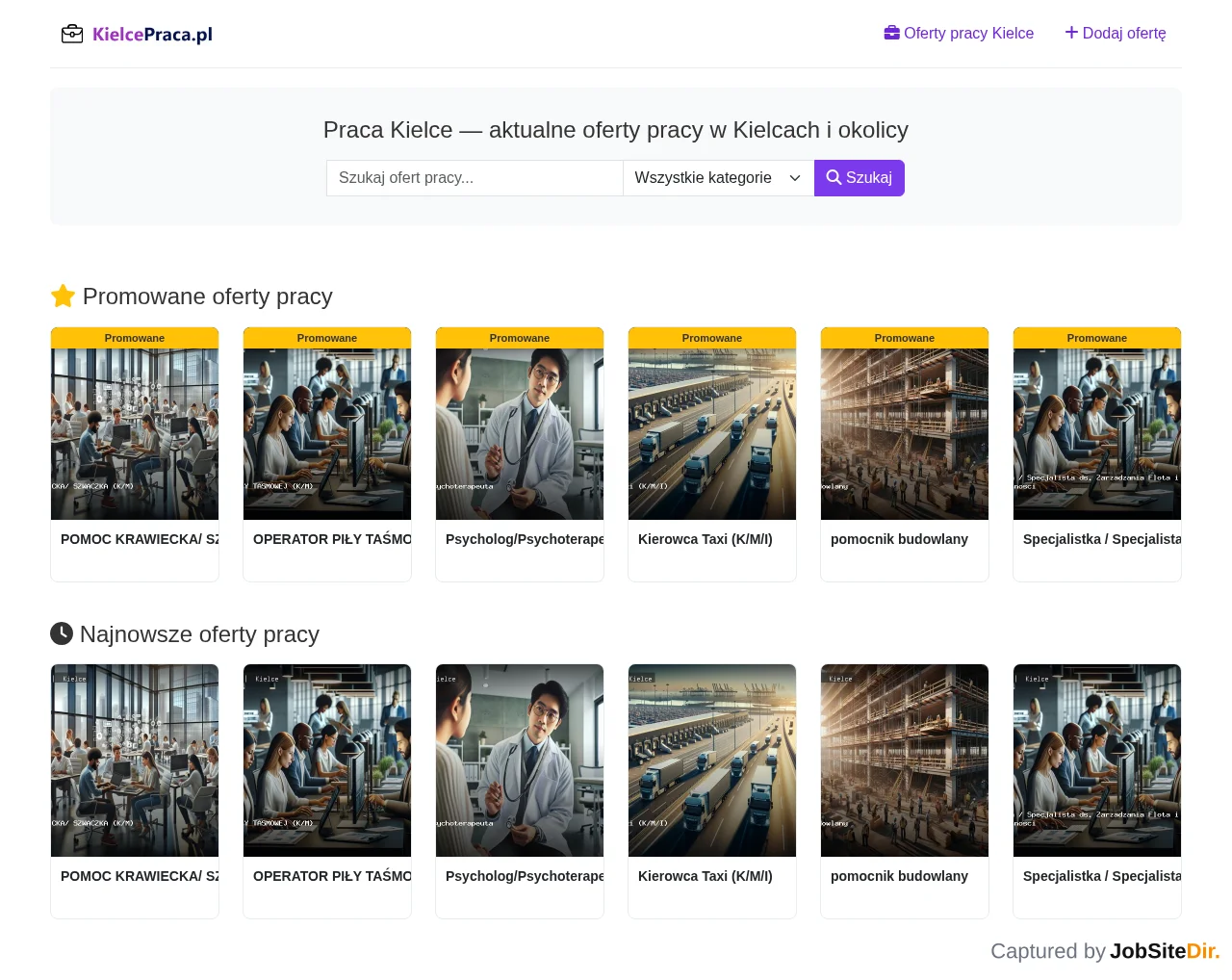Select Kierowca Taxi (K/M/I) title under Najnowsze oferty
1232x980 pixels.
[x=706, y=876]
